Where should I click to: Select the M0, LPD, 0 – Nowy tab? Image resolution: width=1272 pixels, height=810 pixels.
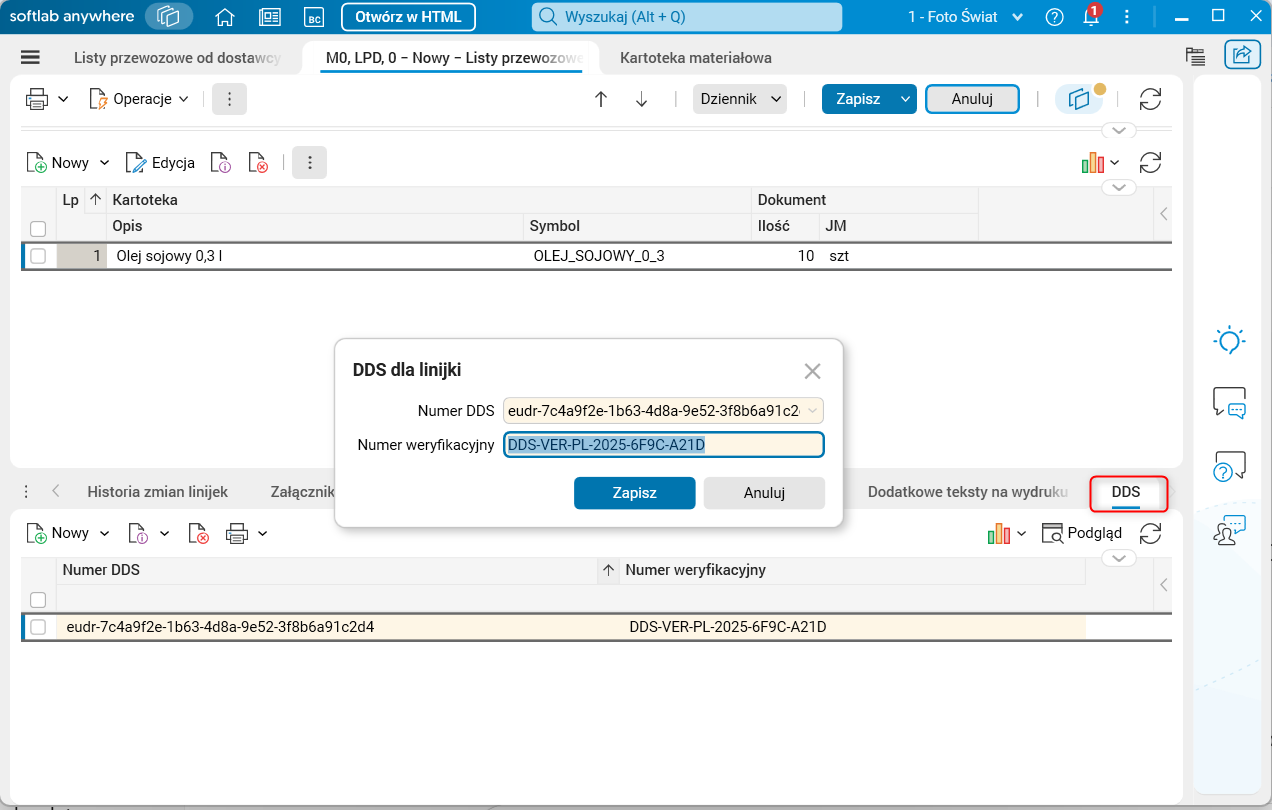(x=453, y=58)
